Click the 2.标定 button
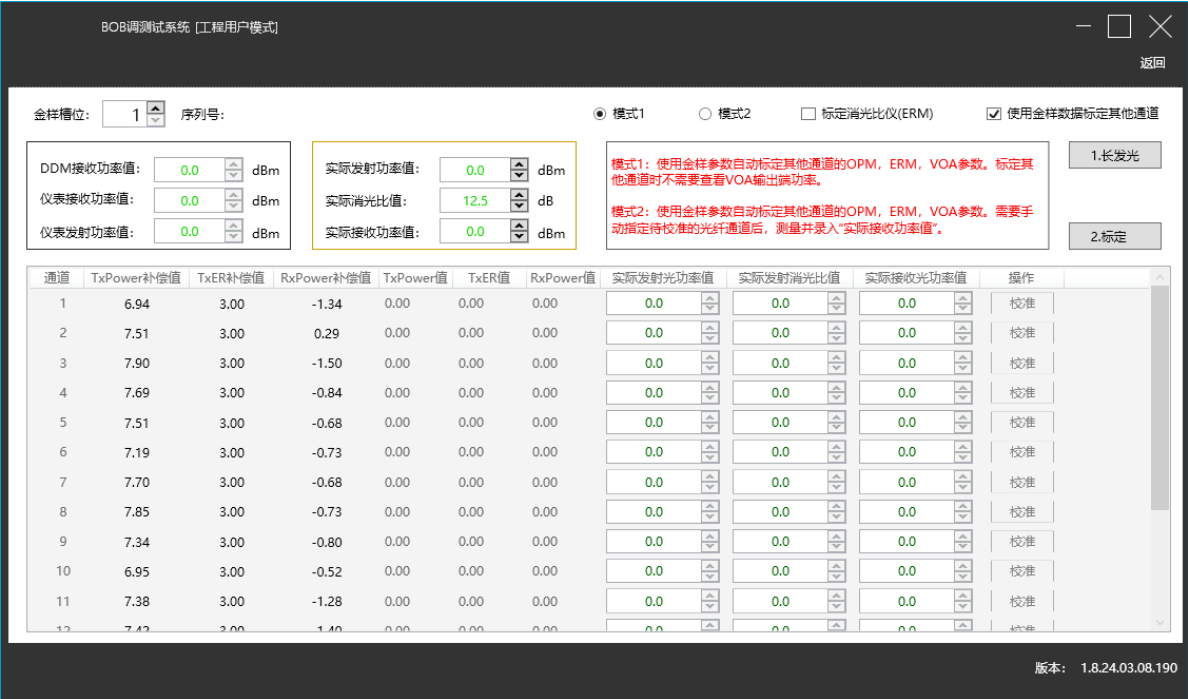The height and width of the screenshot is (699, 1188). (1114, 237)
